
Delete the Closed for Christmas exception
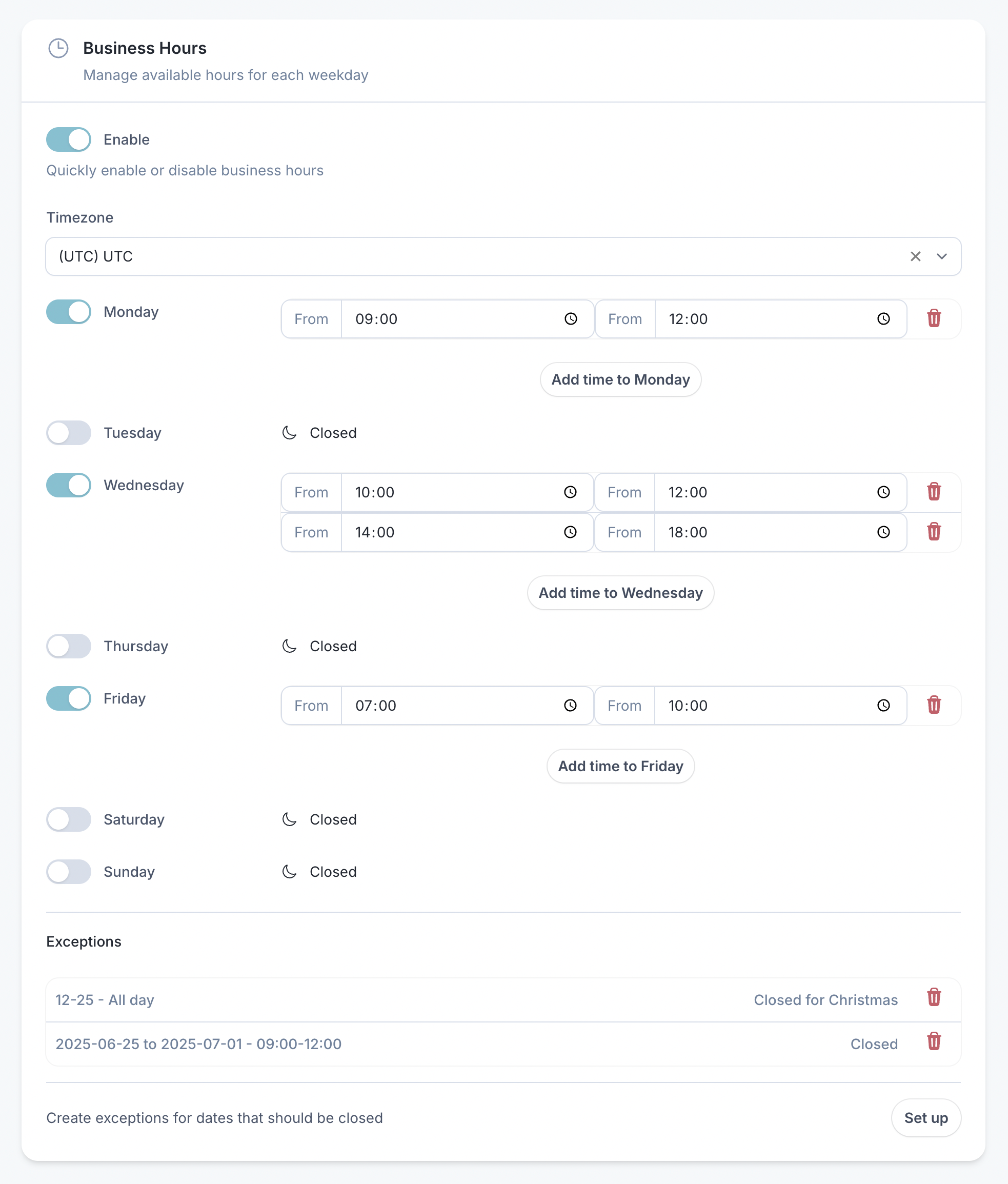pyautogui.click(x=935, y=998)
